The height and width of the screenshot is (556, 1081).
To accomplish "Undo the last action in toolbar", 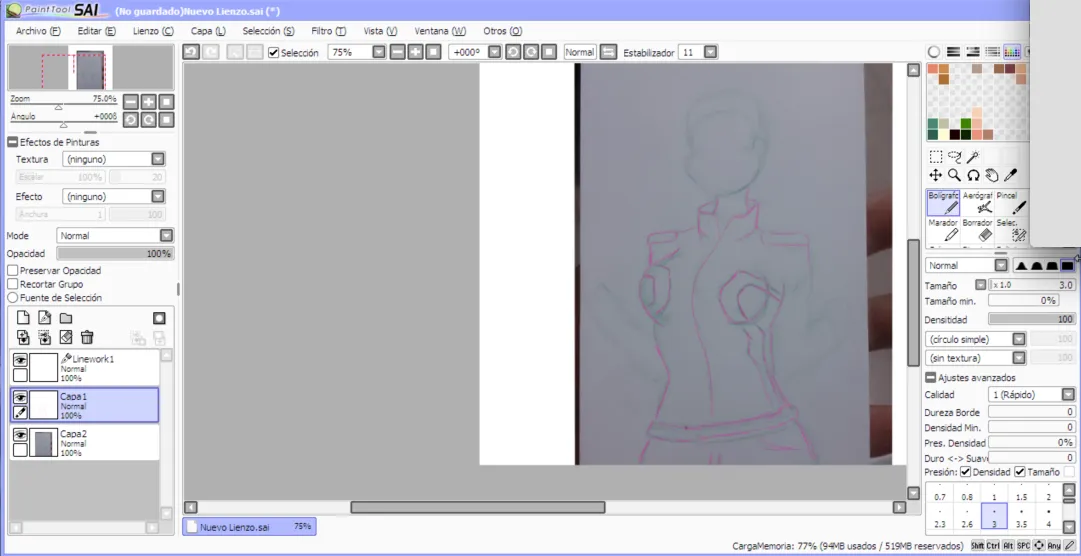I will point(191,52).
